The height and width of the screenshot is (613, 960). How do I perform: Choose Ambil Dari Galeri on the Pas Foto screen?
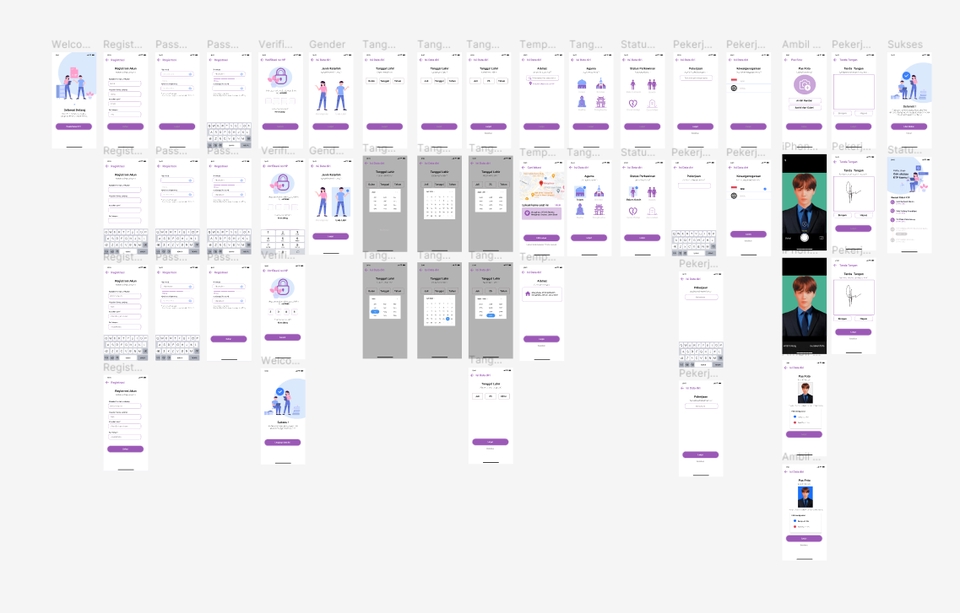(x=804, y=106)
